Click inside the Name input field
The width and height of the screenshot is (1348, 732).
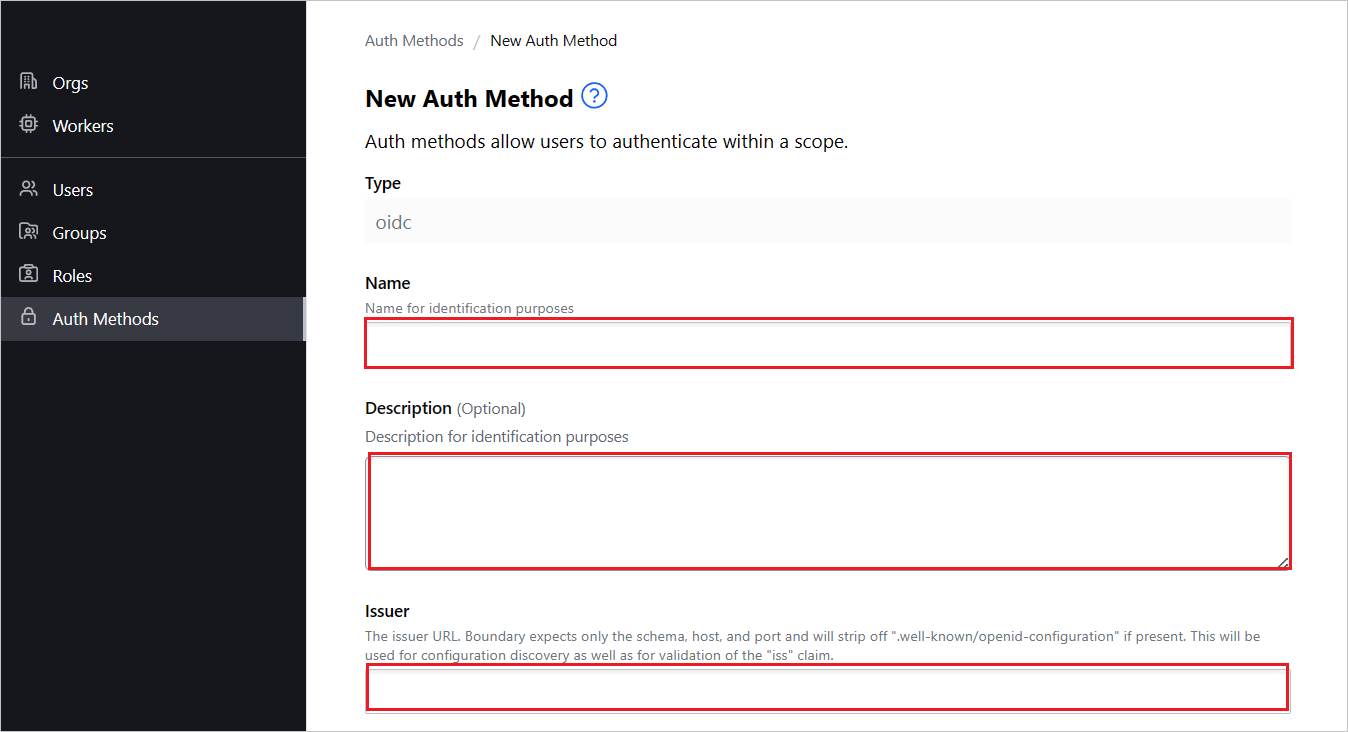(x=828, y=343)
